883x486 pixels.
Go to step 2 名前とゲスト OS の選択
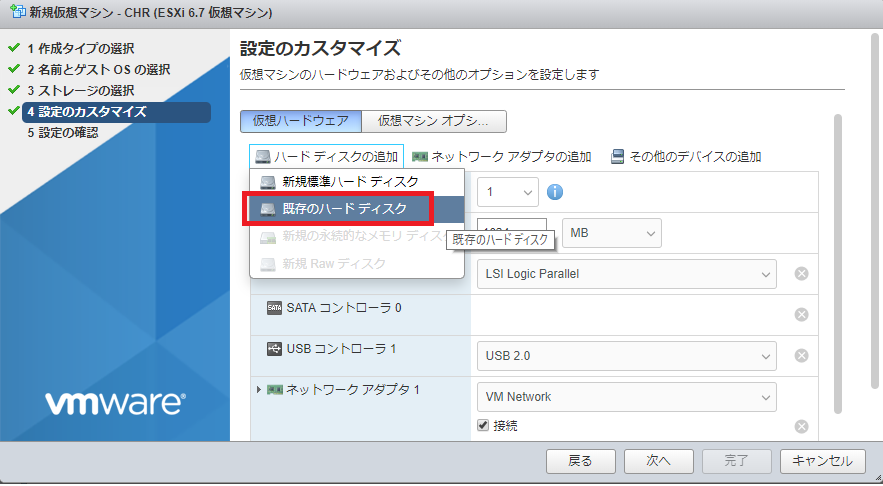point(99,70)
